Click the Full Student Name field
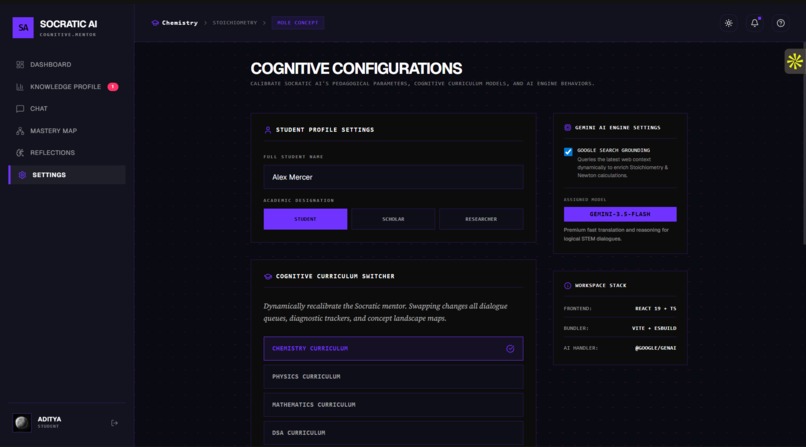The image size is (806, 447). (393, 177)
